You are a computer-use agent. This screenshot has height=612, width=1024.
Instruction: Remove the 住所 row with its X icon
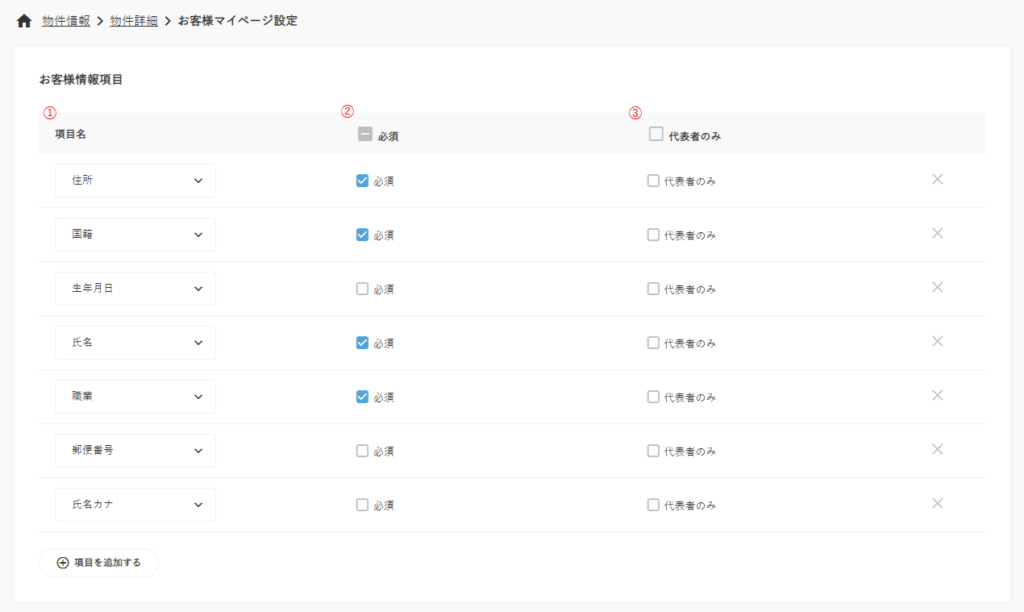pyautogui.click(x=937, y=180)
